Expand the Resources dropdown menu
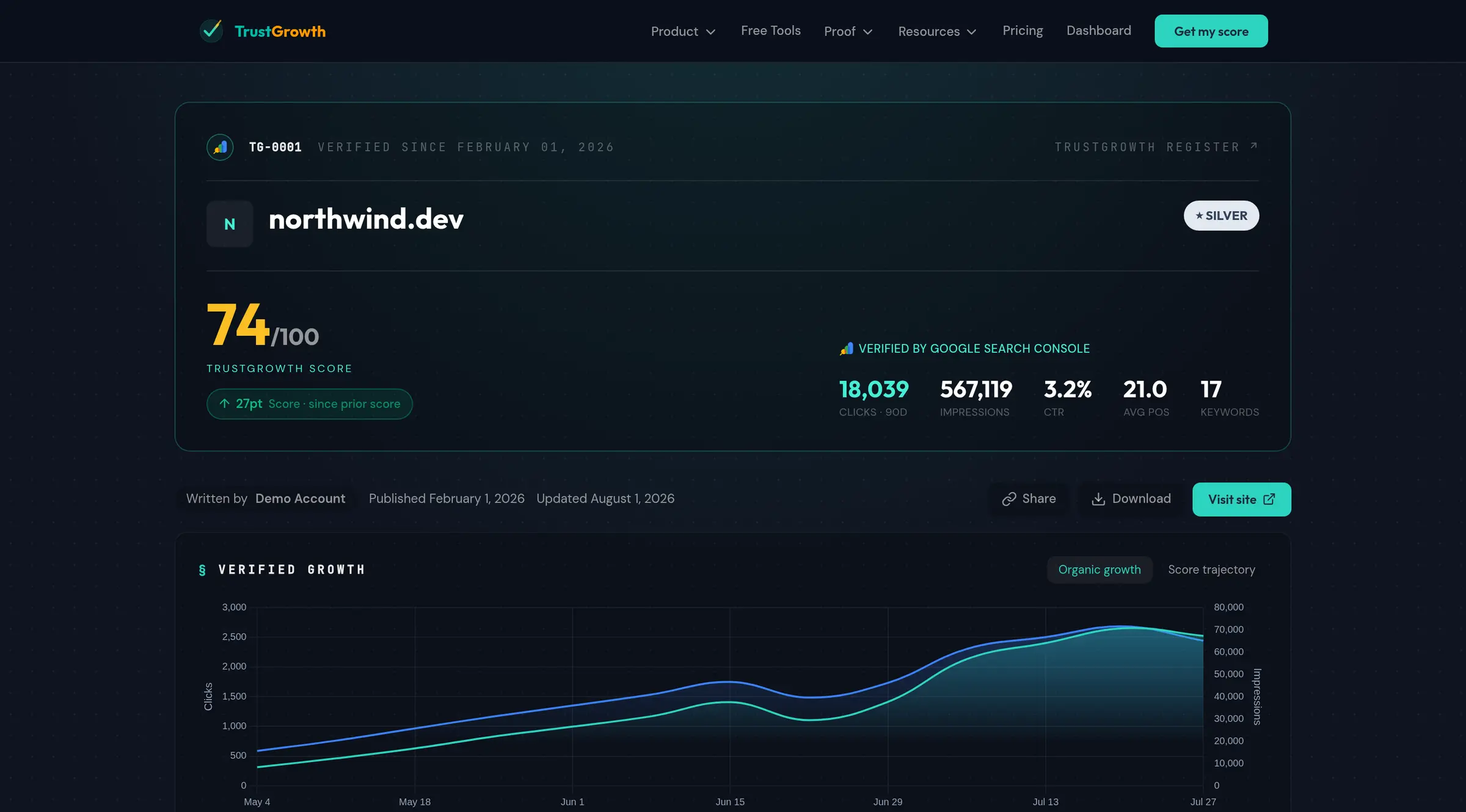Viewport: 1466px width, 812px height. [937, 31]
